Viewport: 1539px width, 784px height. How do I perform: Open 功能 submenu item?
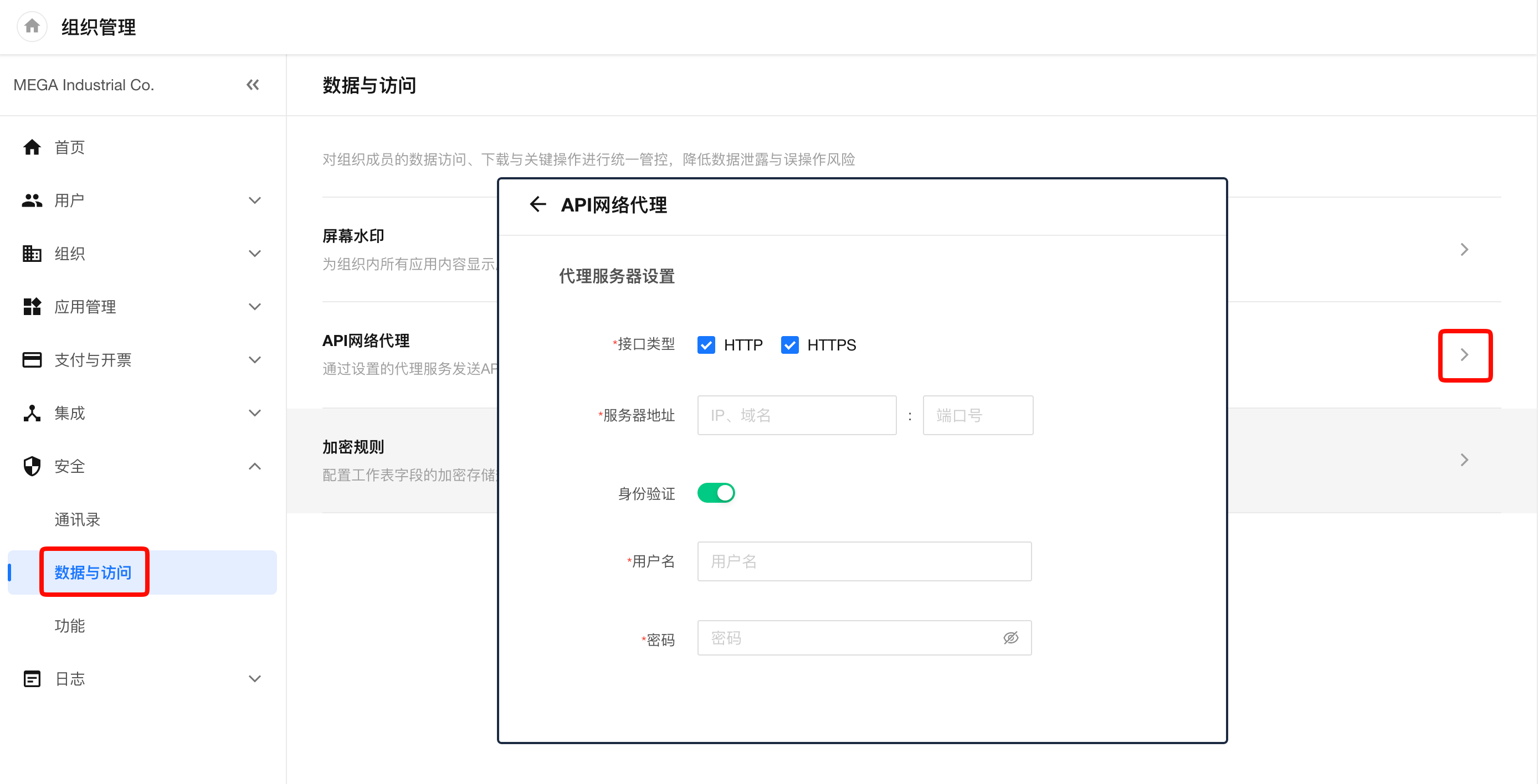(70, 625)
